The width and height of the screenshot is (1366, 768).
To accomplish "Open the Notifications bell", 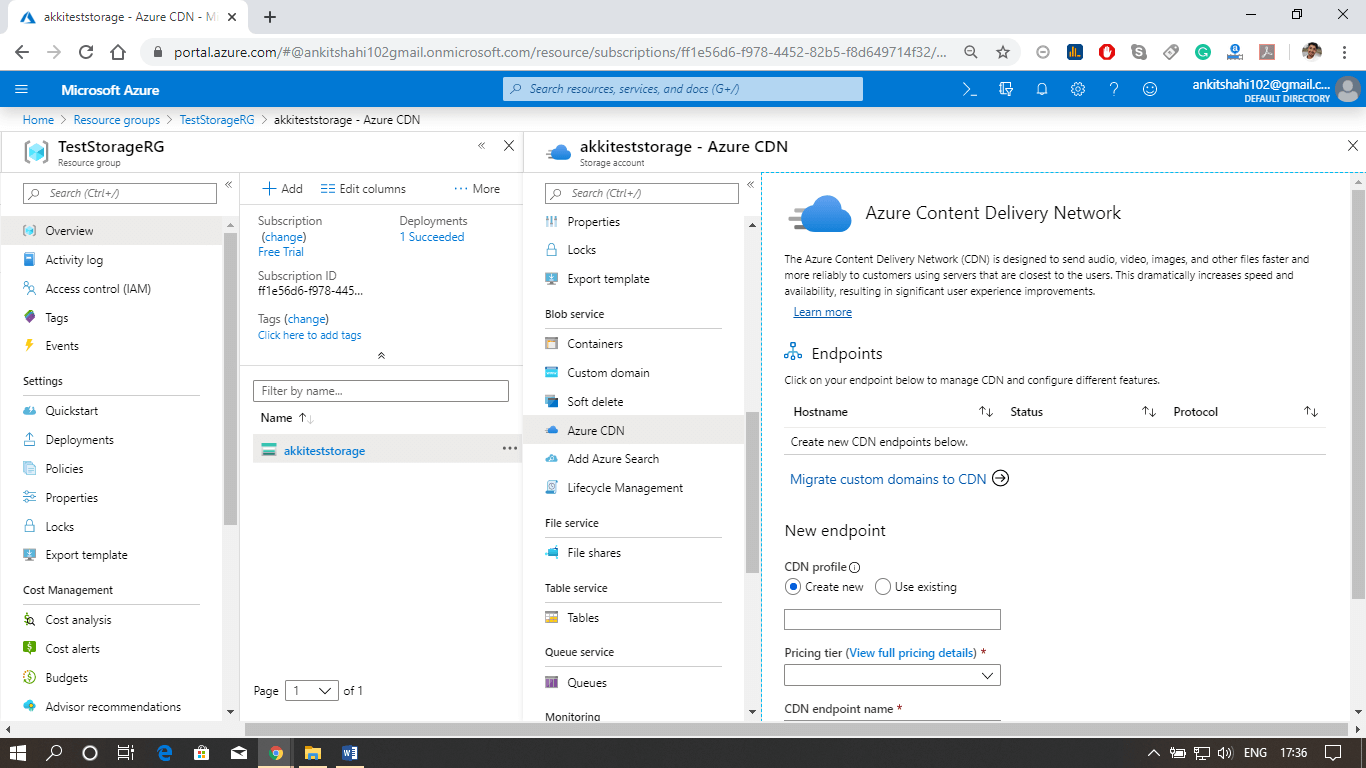I will click(1042, 89).
